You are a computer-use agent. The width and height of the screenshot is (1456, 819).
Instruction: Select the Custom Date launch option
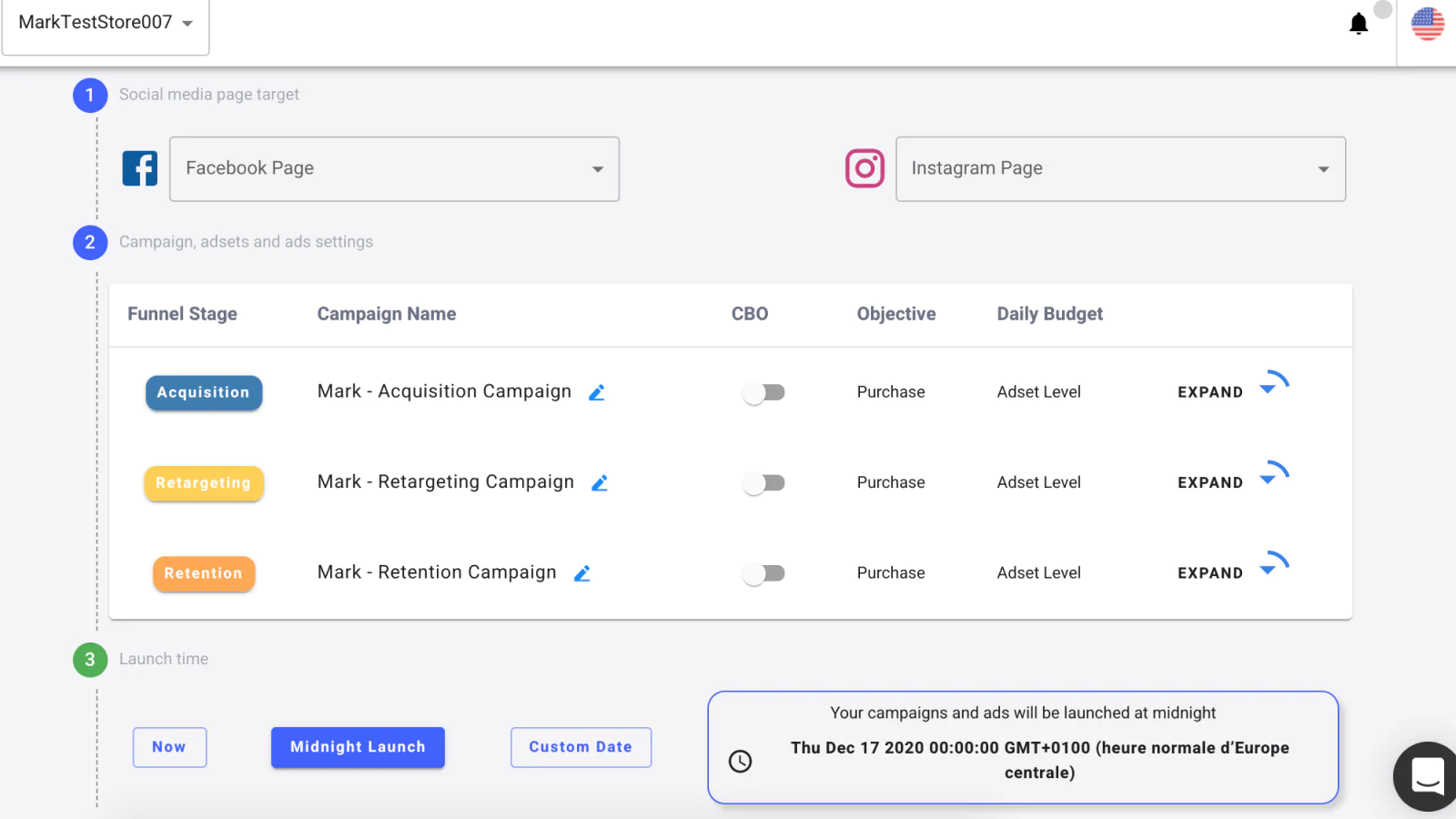pos(581,747)
